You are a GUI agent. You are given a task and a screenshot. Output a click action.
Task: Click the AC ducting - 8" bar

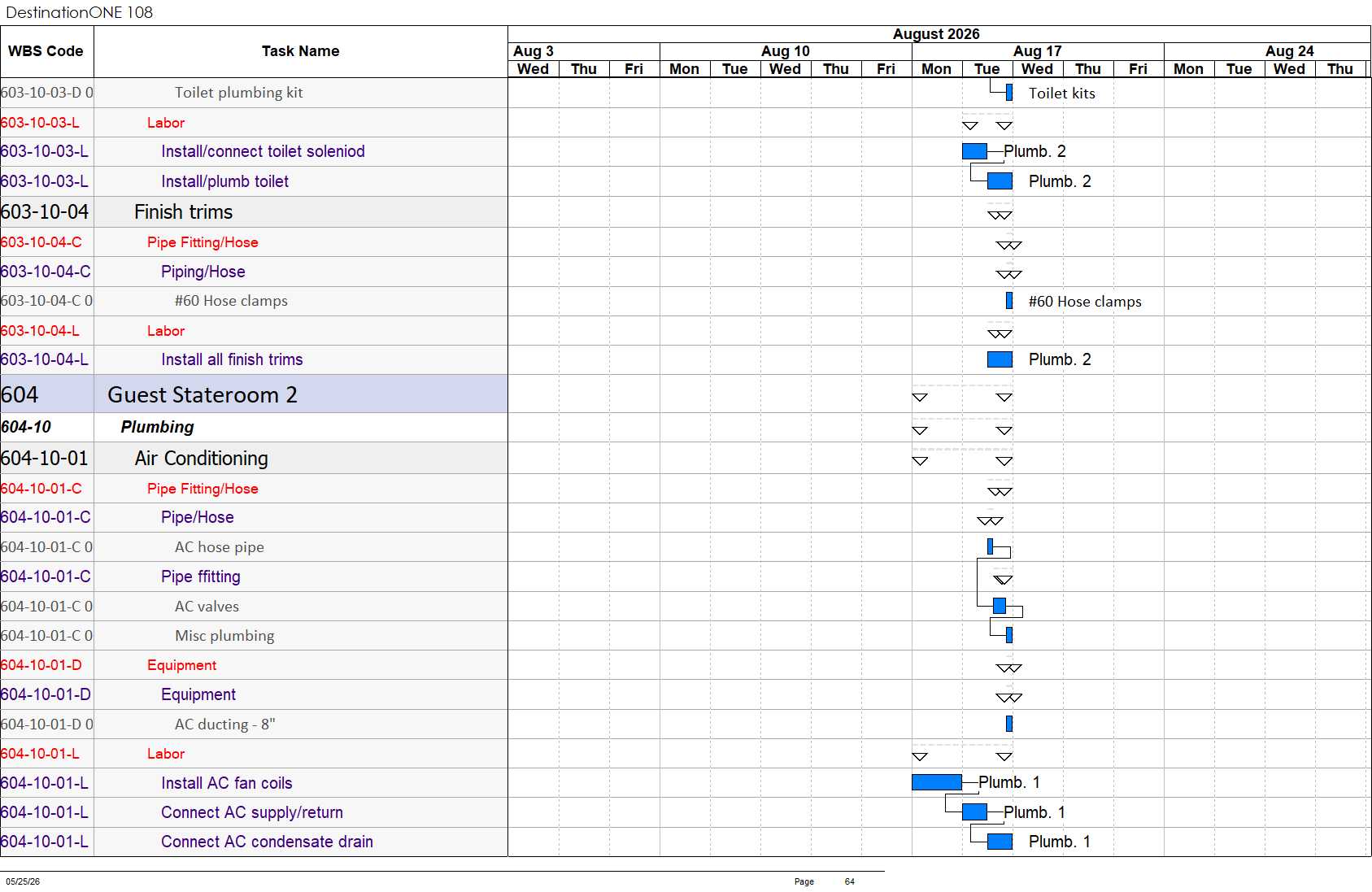1009,724
